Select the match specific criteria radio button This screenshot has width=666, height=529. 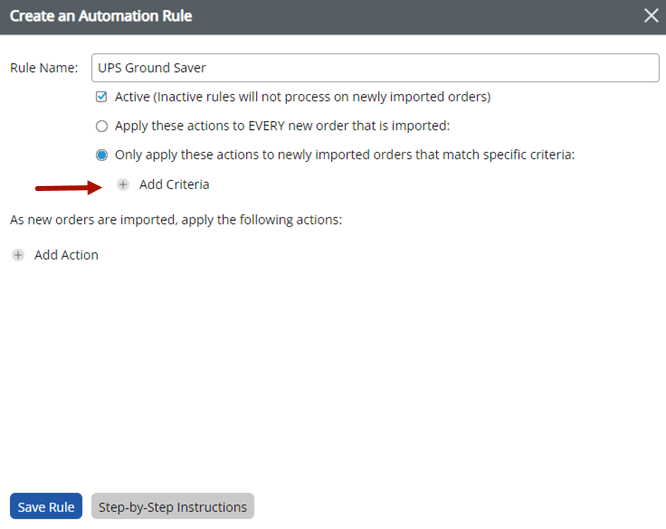101,155
